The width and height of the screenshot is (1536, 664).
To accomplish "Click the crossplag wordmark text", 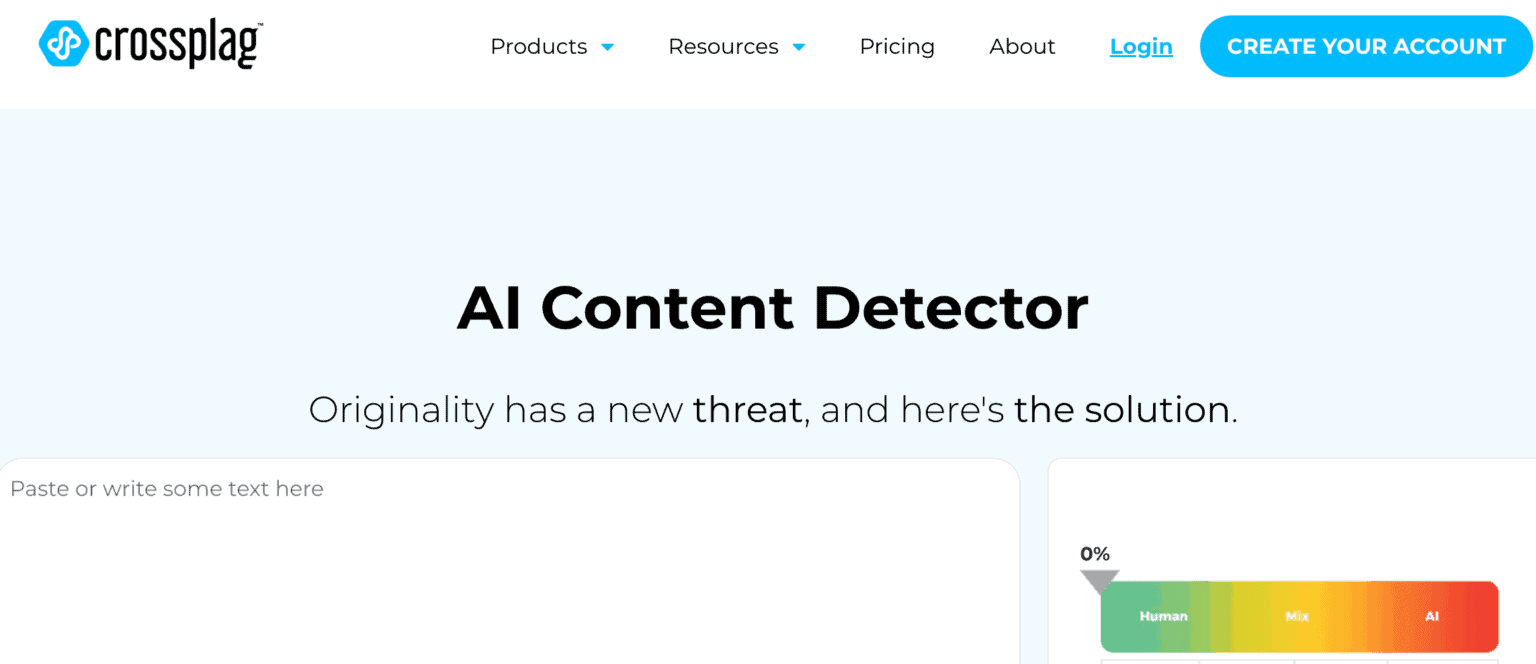I will (178, 45).
